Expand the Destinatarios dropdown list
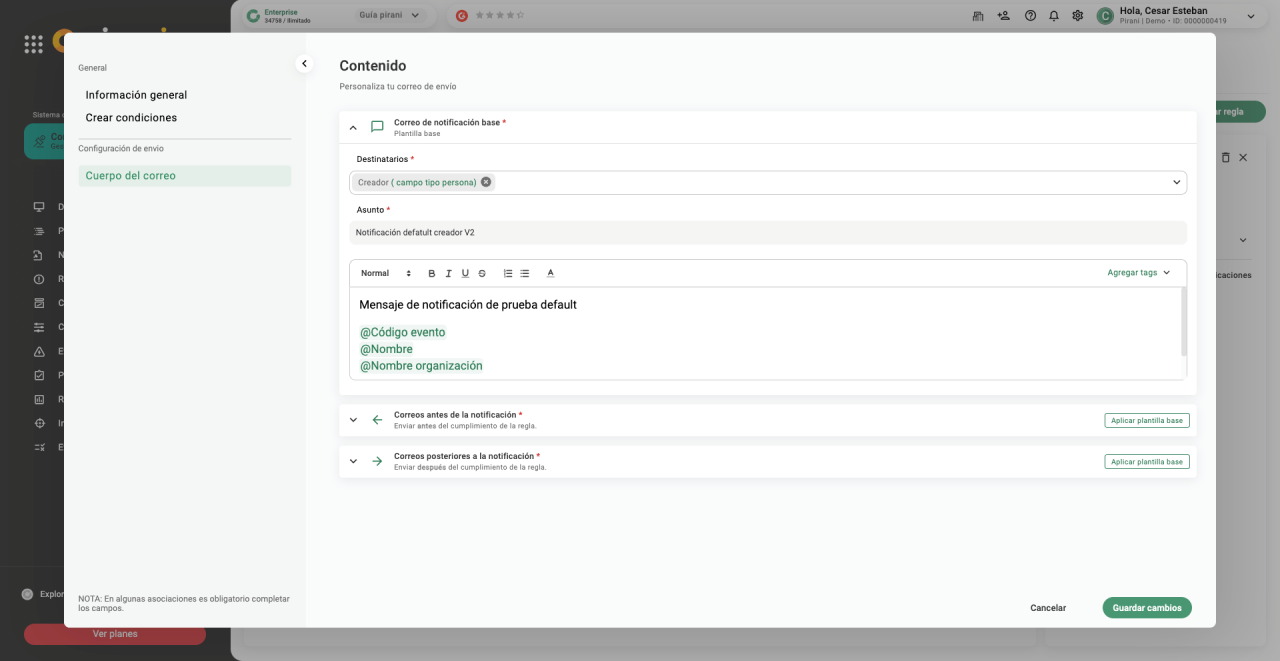1280x661 pixels. tap(1176, 182)
